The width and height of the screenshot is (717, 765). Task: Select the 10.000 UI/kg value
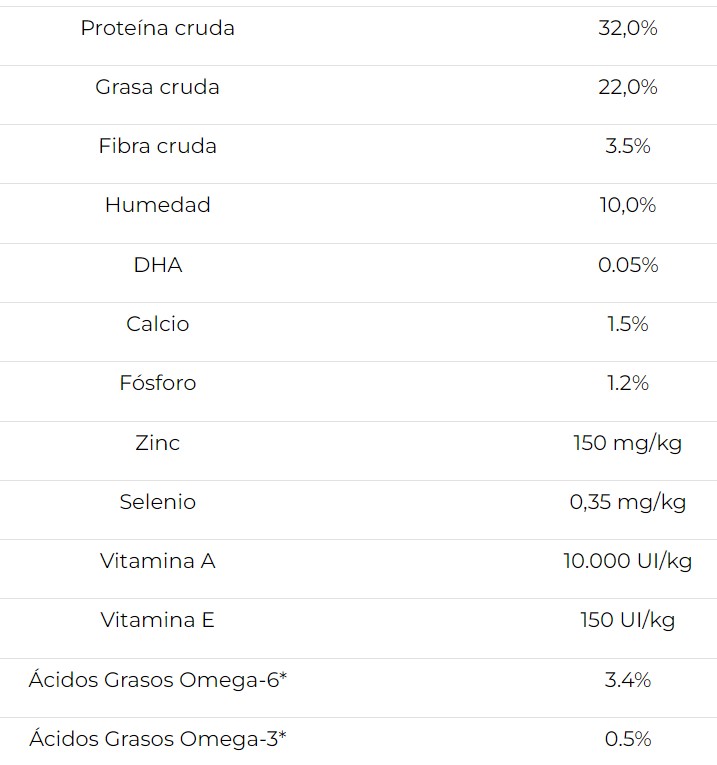(627, 561)
